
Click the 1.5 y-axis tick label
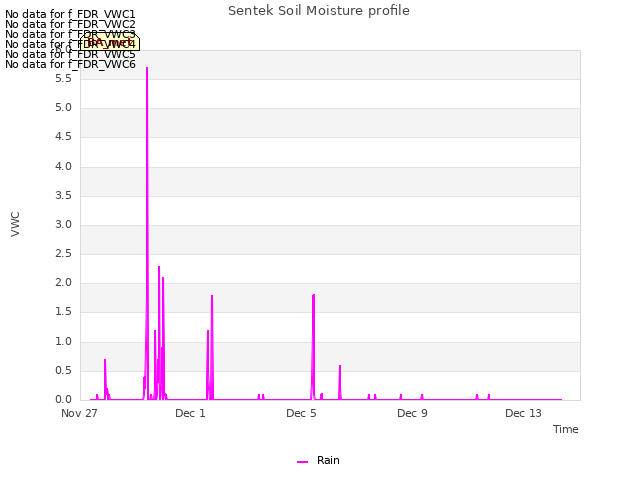click(x=63, y=312)
